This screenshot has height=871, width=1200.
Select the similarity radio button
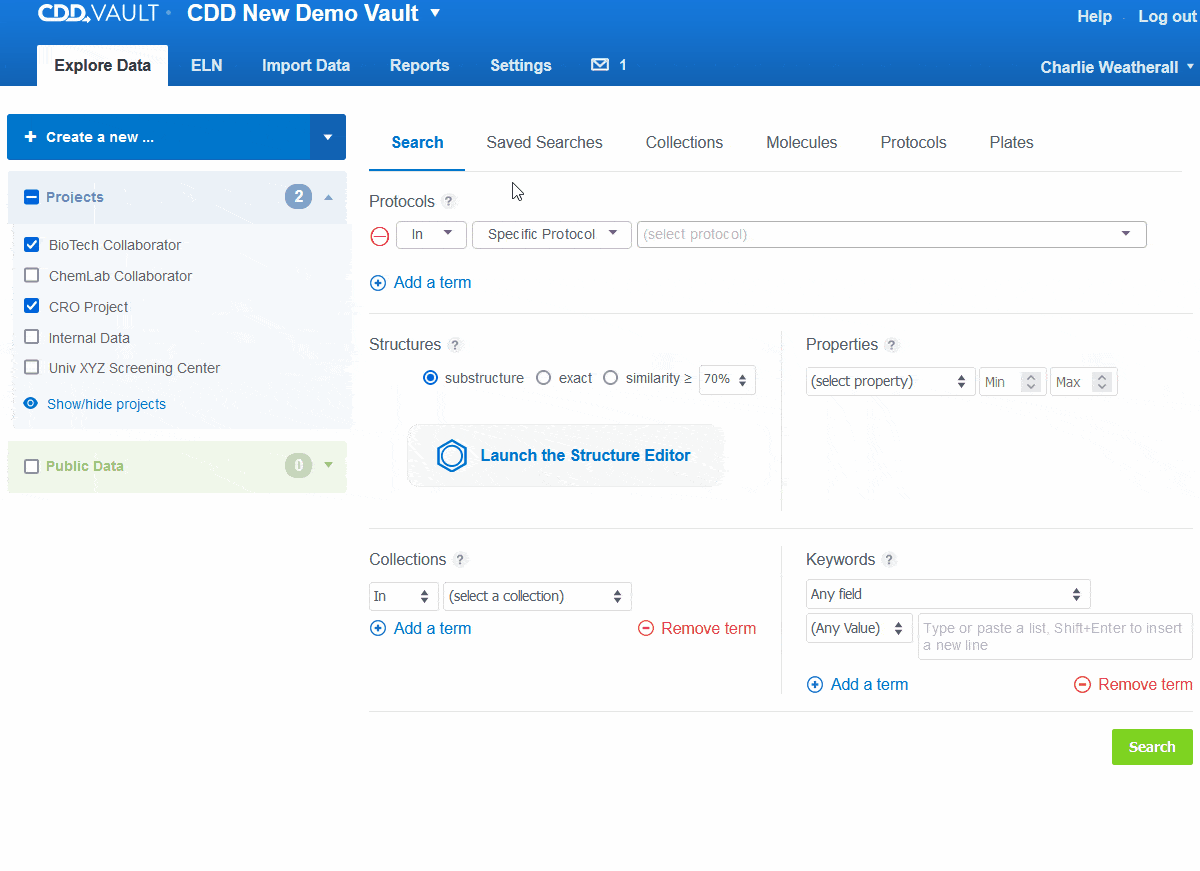pos(611,379)
